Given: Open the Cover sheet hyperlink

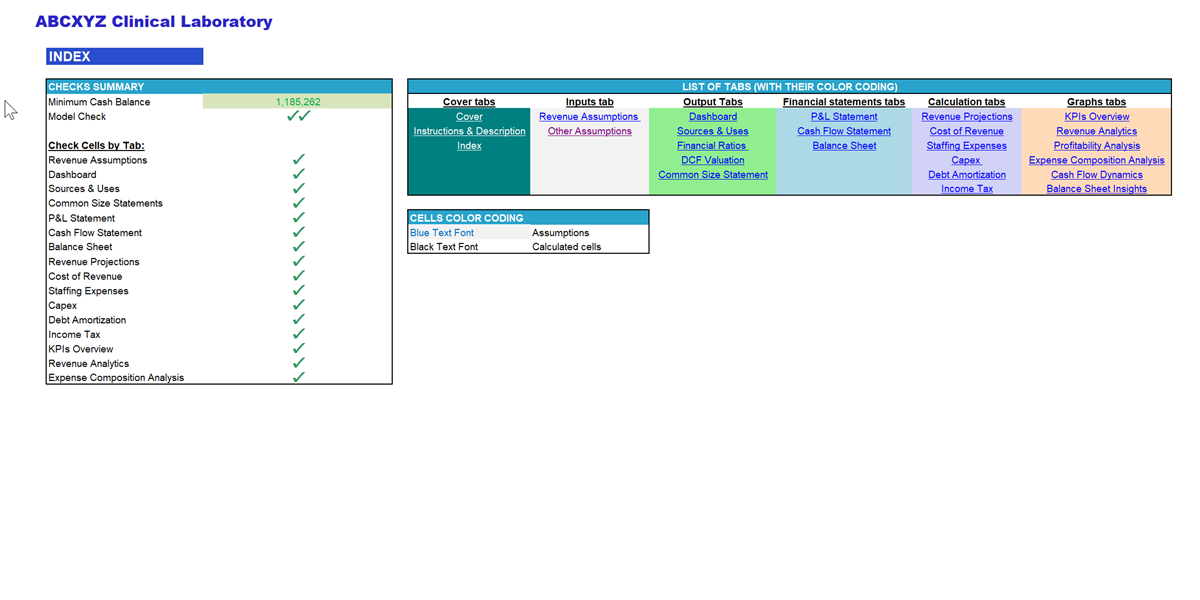Looking at the screenshot, I should pyautogui.click(x=469, y=116).
